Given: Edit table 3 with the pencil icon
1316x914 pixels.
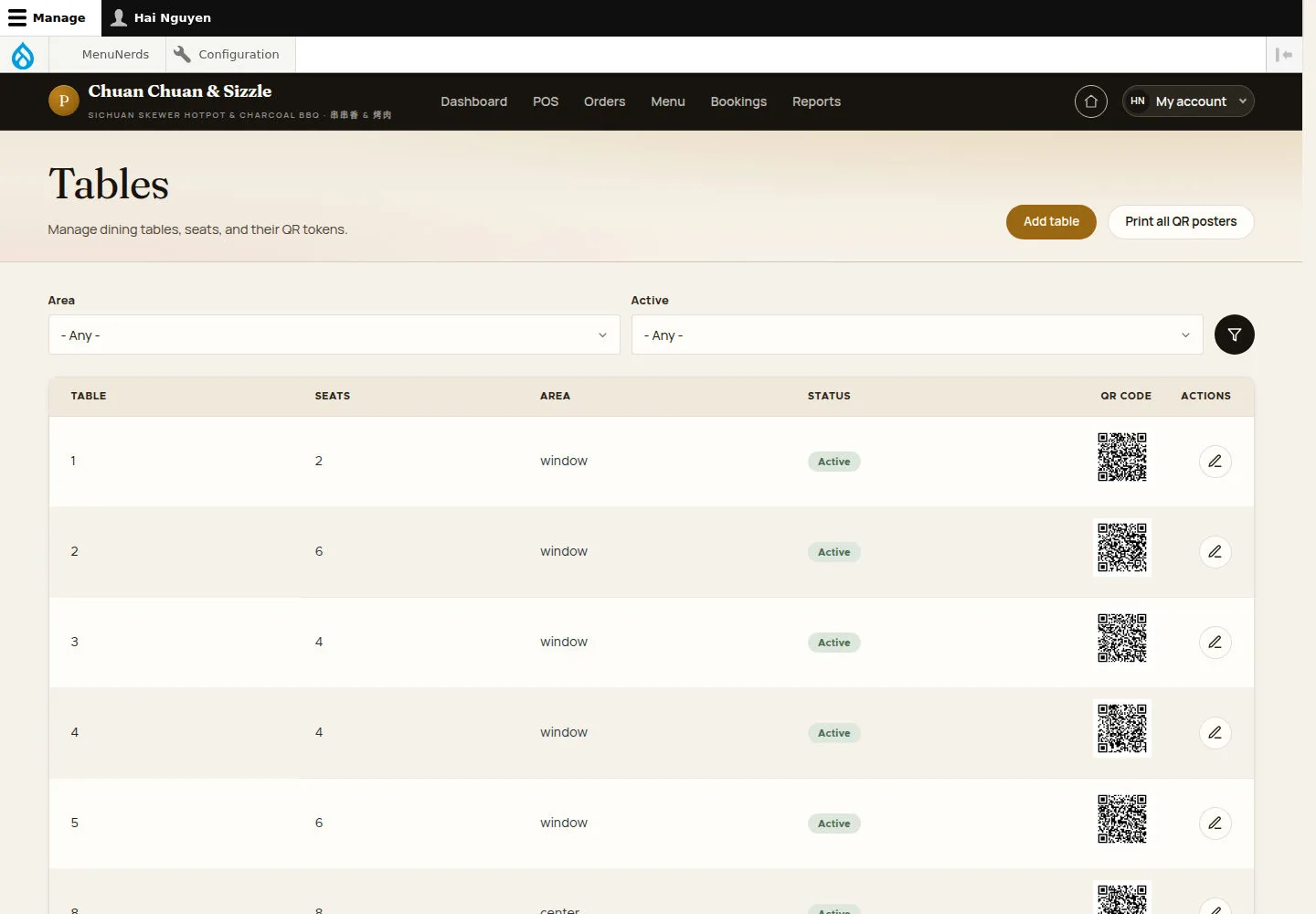Looking at the screenshot, I should tap(1215, 643).
